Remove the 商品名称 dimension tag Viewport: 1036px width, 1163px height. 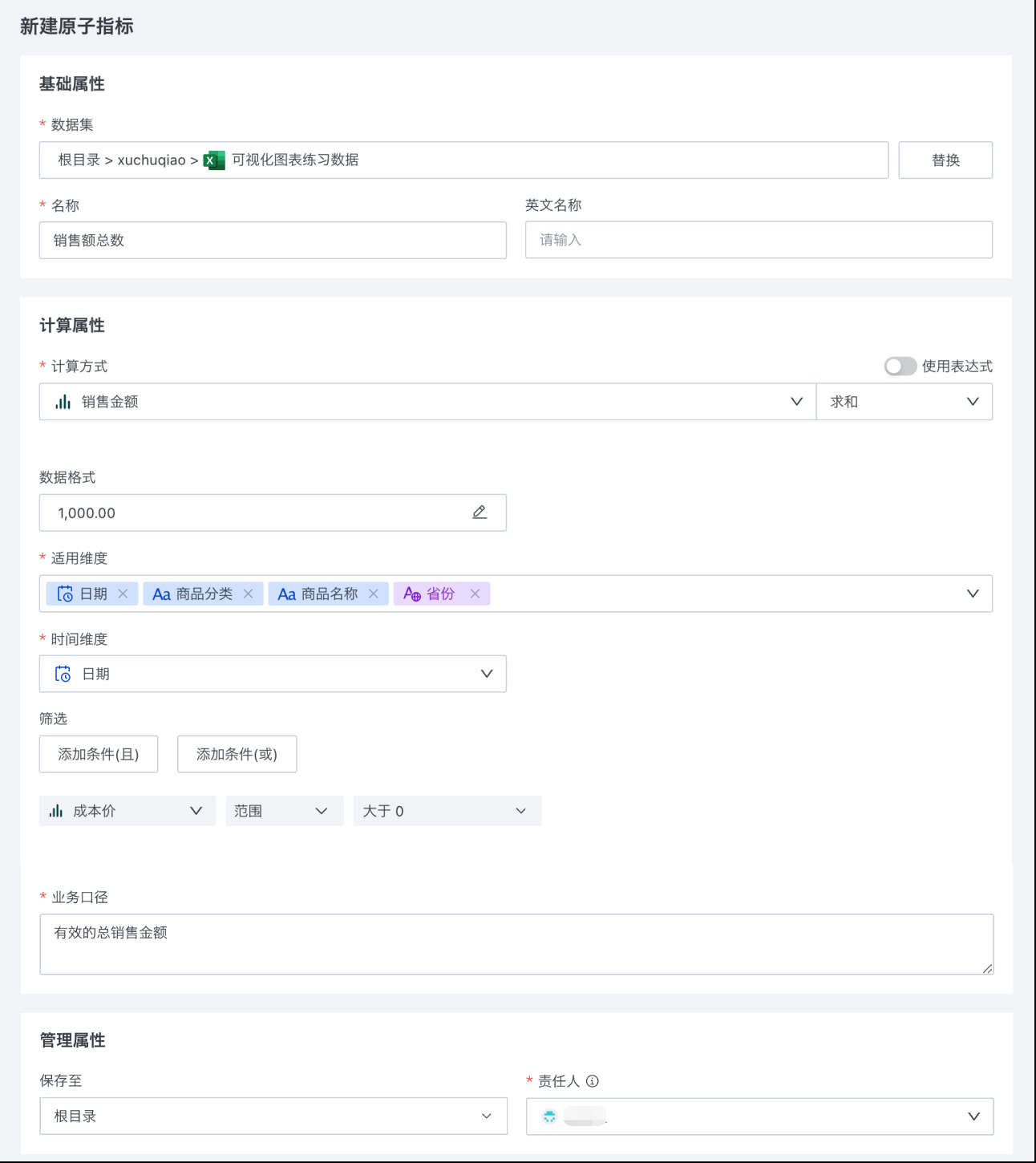(373, 594)
